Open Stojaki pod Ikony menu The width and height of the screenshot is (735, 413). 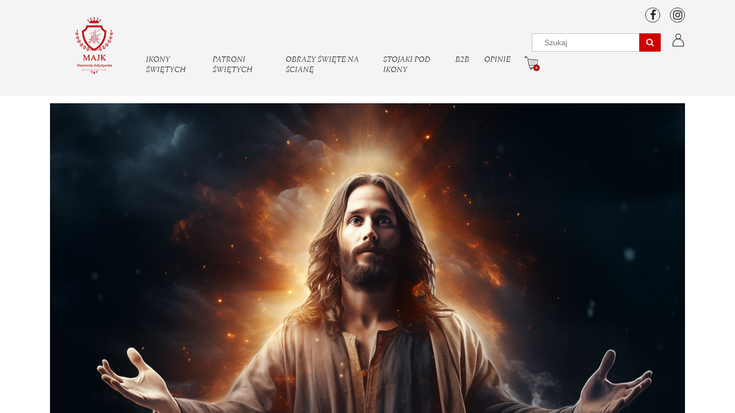(x=406, y=64)
